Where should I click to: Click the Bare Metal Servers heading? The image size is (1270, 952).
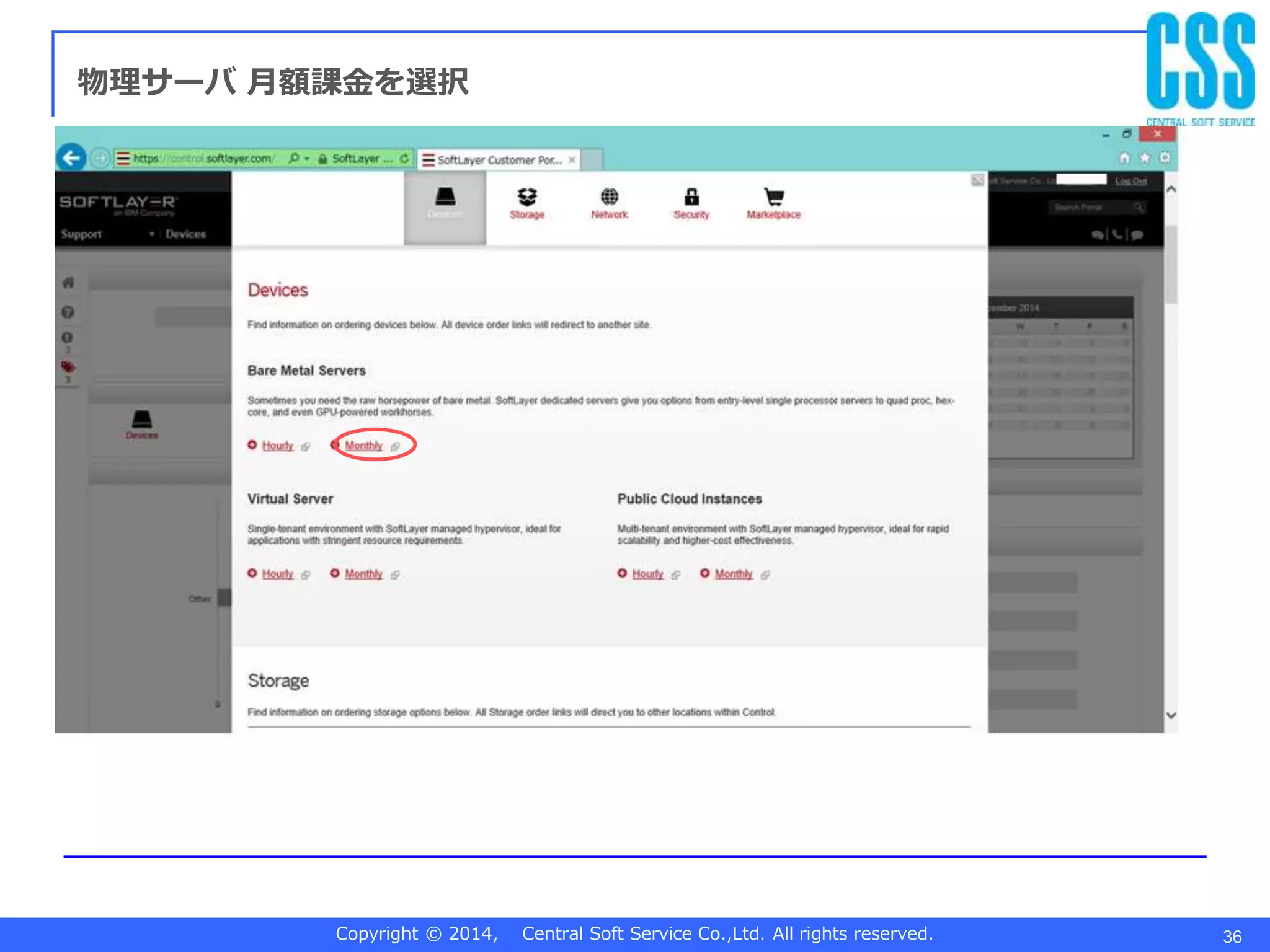point(306,371)
